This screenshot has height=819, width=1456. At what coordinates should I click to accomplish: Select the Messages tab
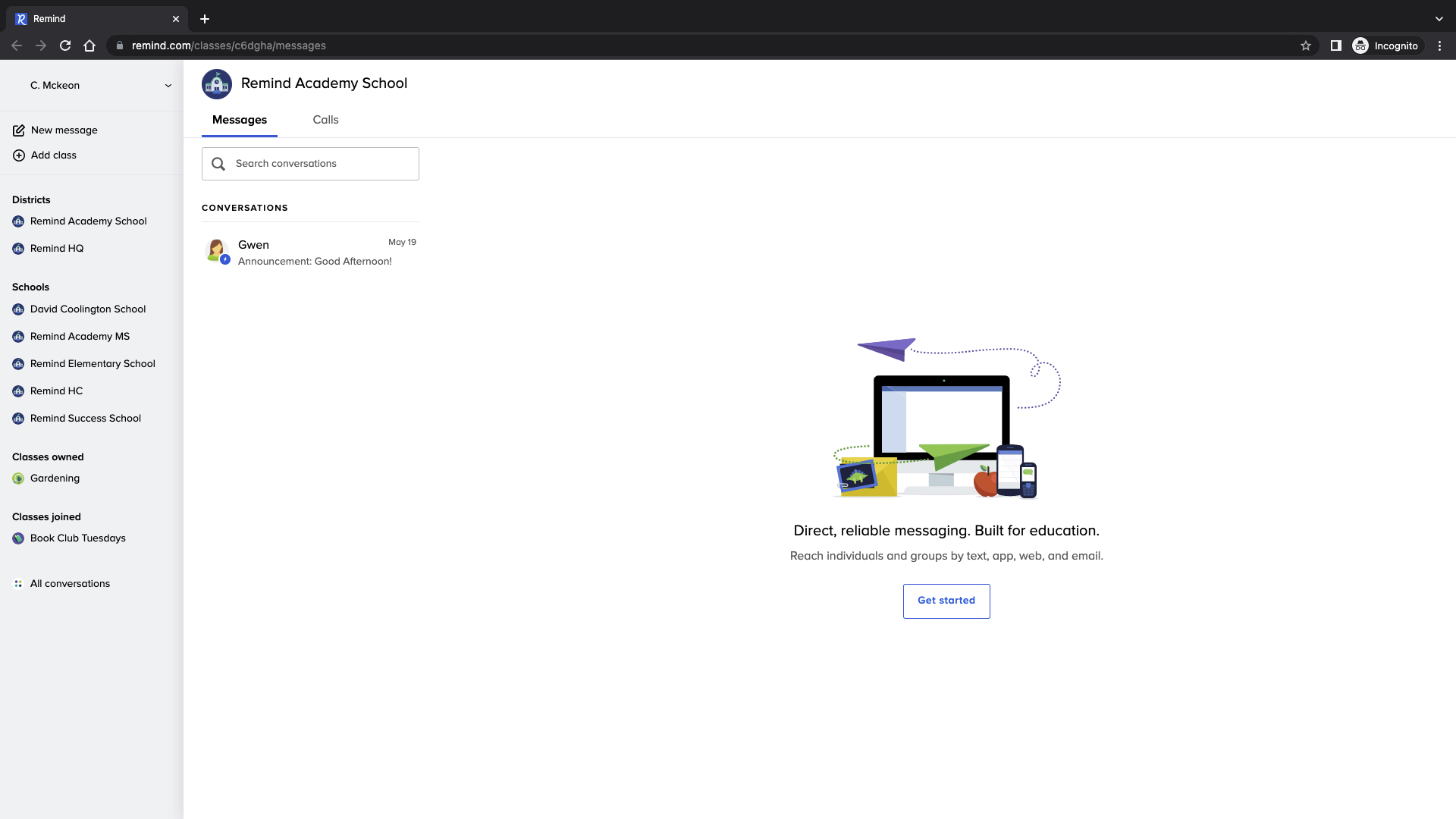(x=240, y=120)
